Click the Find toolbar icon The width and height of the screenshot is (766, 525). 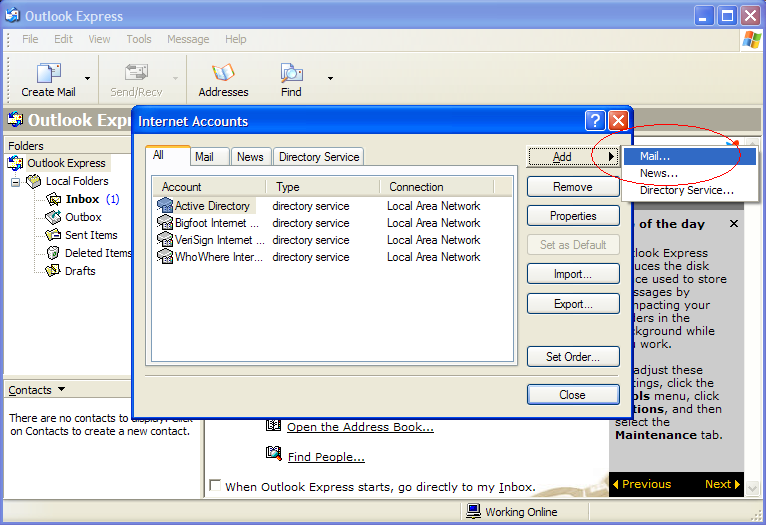[292, 73]
